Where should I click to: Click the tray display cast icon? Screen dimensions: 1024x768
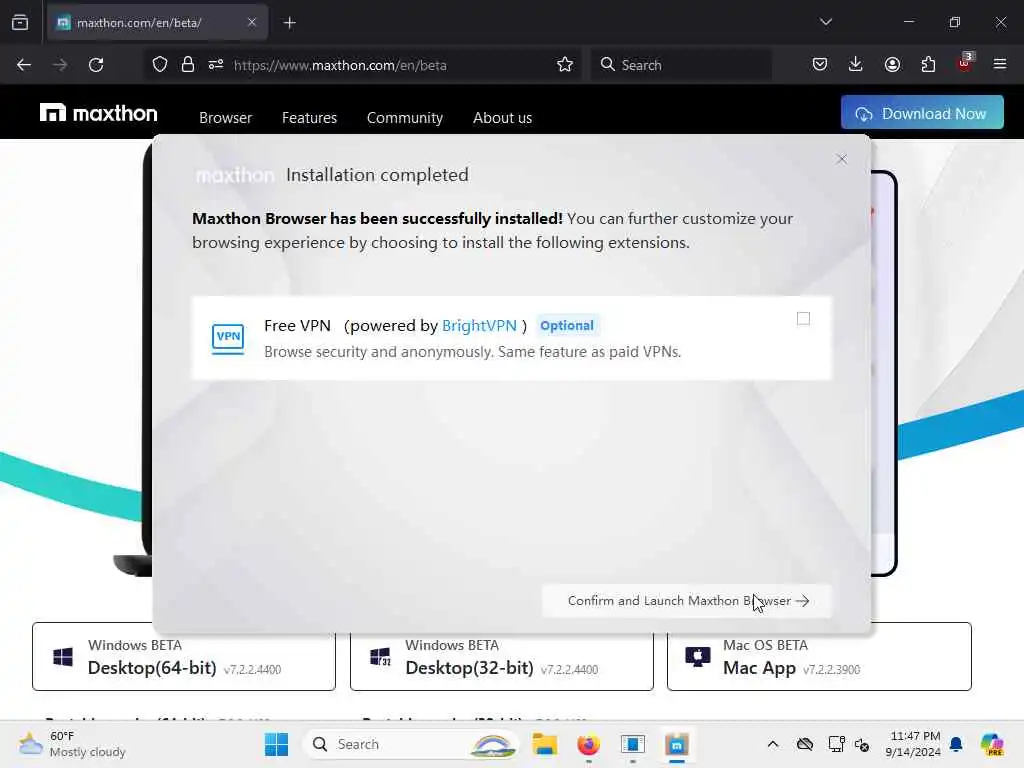836,744
